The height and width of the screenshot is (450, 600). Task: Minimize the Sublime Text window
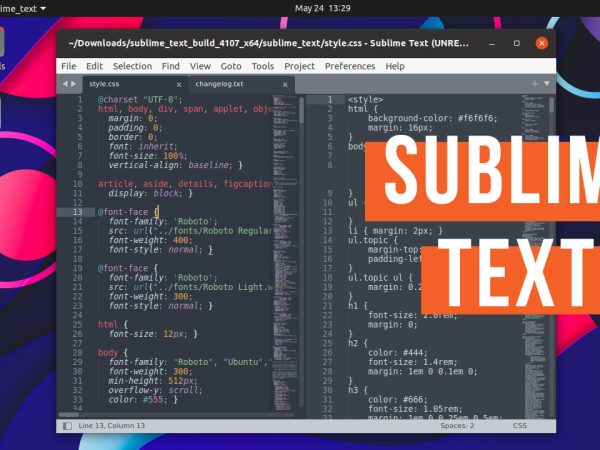[x=492, y=43]
